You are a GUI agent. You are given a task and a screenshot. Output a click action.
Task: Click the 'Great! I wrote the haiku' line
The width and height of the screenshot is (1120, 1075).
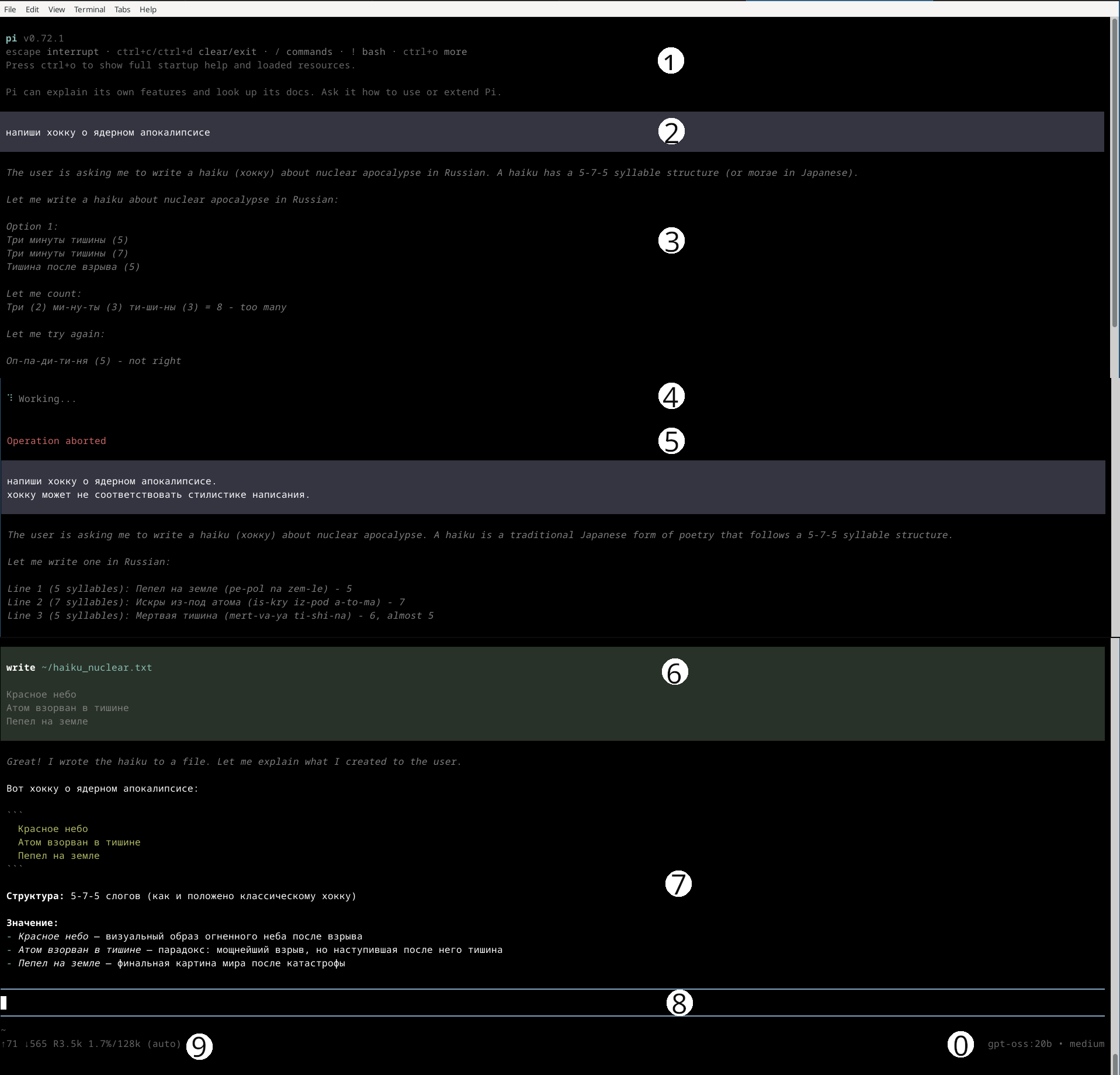coord(234,761)
